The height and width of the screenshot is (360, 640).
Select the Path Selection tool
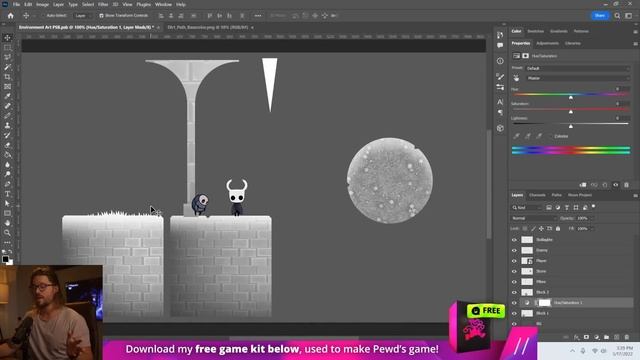pos(7,204)
